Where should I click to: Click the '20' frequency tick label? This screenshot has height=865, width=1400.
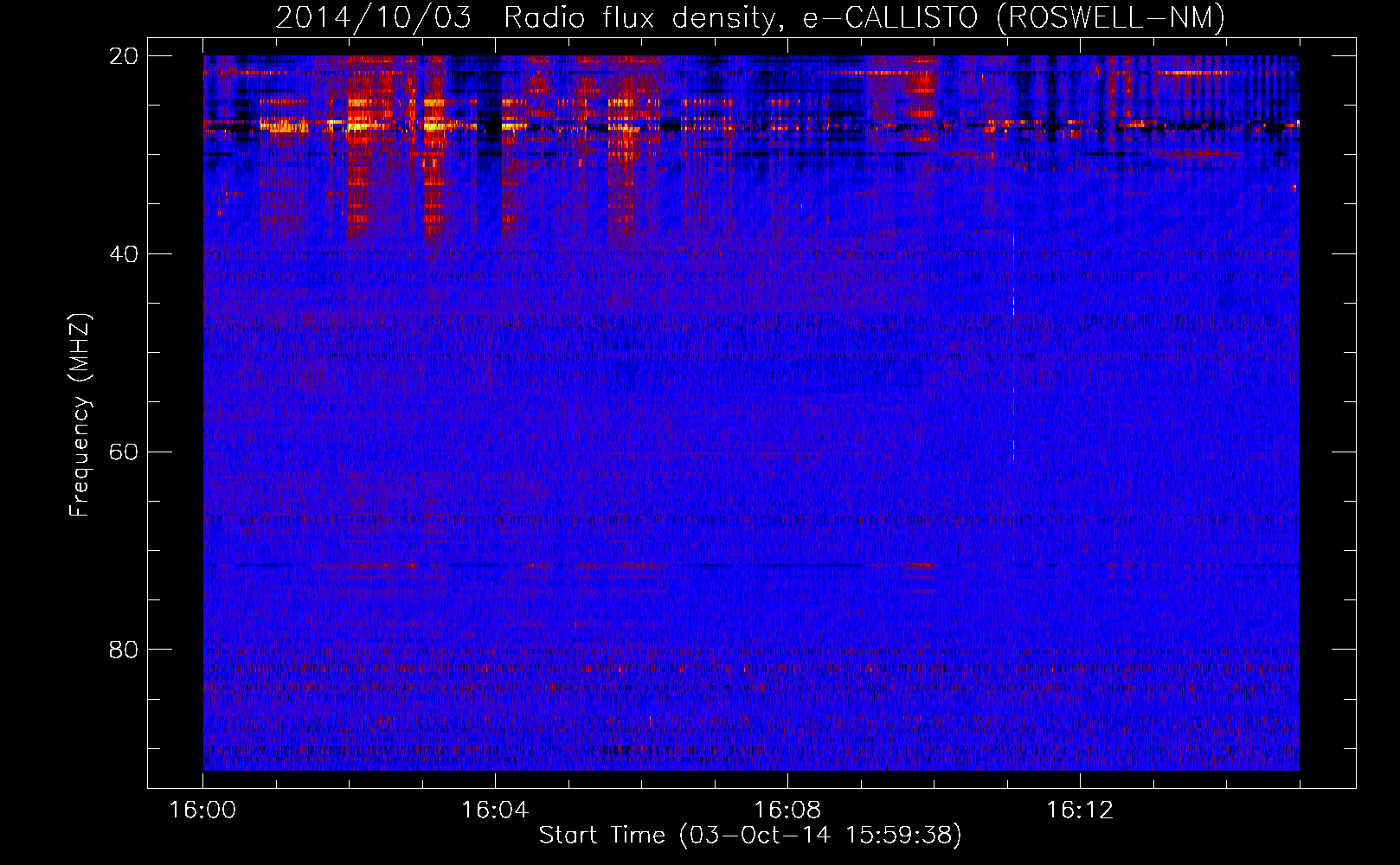(124, 56)
